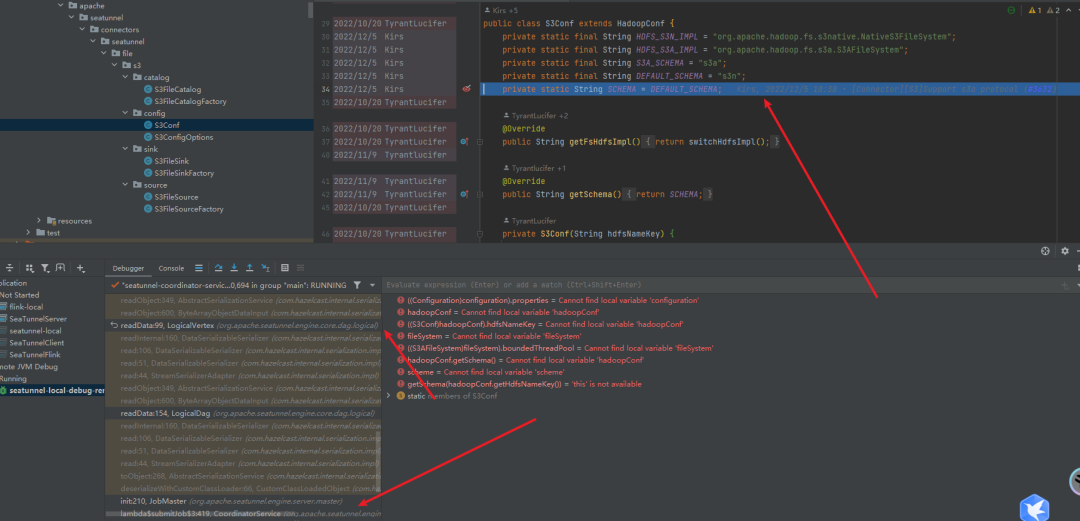Click the #3632 commit link in blame hint
Screen dimensions: 1080x521
point(1039,90)
